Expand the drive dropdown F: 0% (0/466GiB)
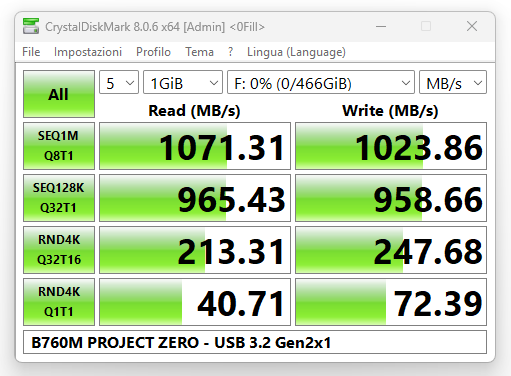Viewport: 511px width, 376px height. [321, 82]
